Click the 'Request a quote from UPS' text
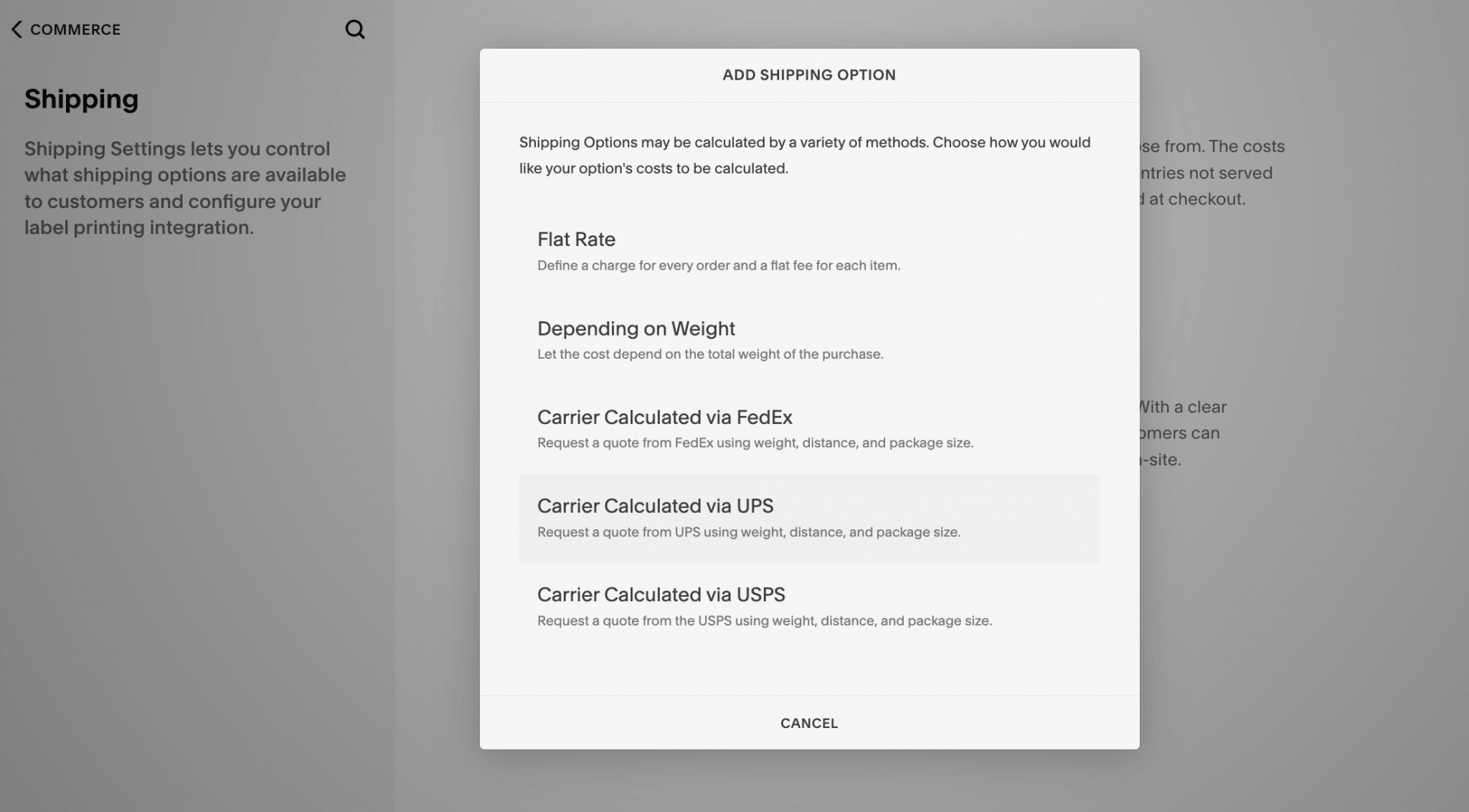This screenshot has width=1469, height=812. (748, 532)
